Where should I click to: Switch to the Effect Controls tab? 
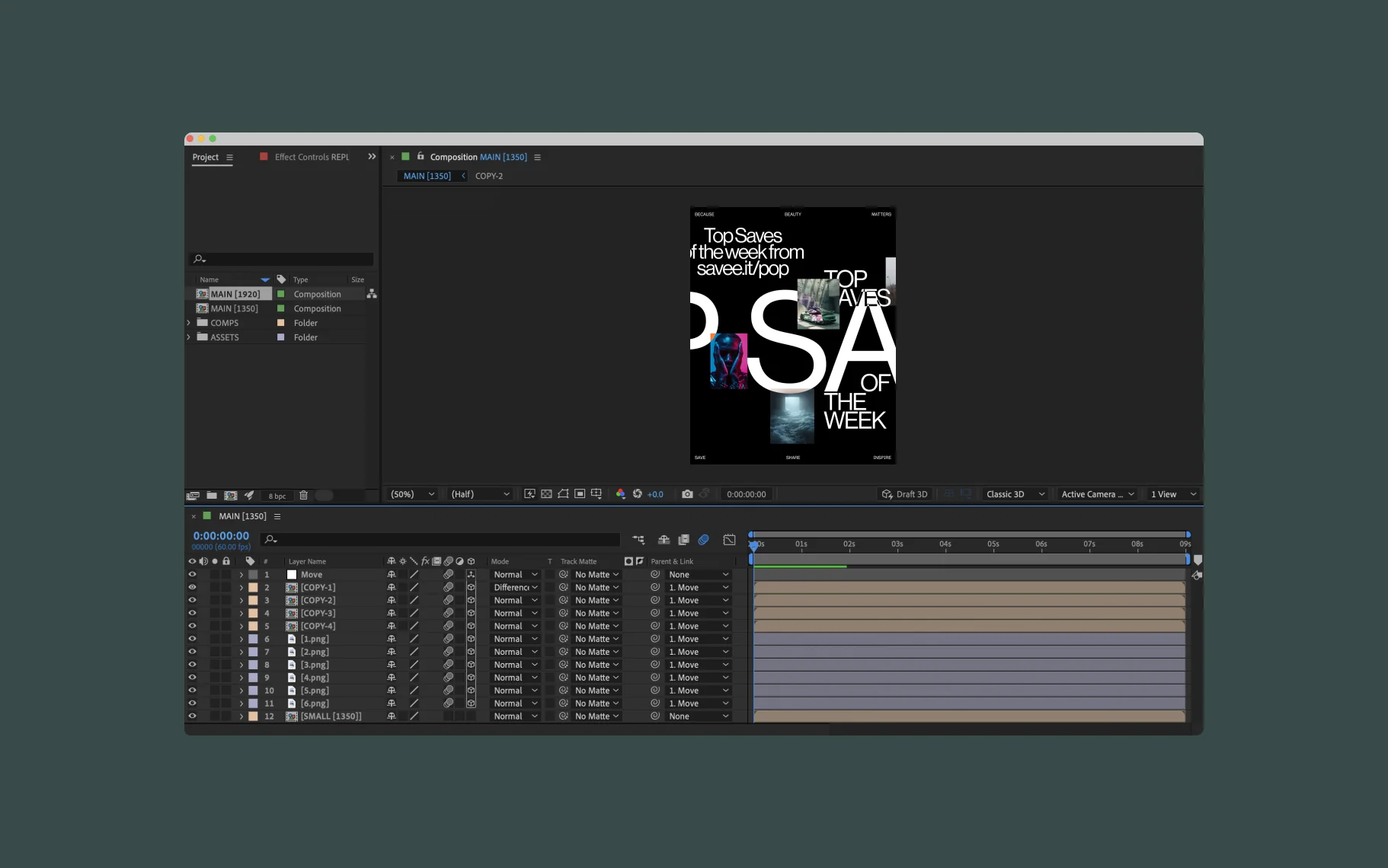point(311,157)
